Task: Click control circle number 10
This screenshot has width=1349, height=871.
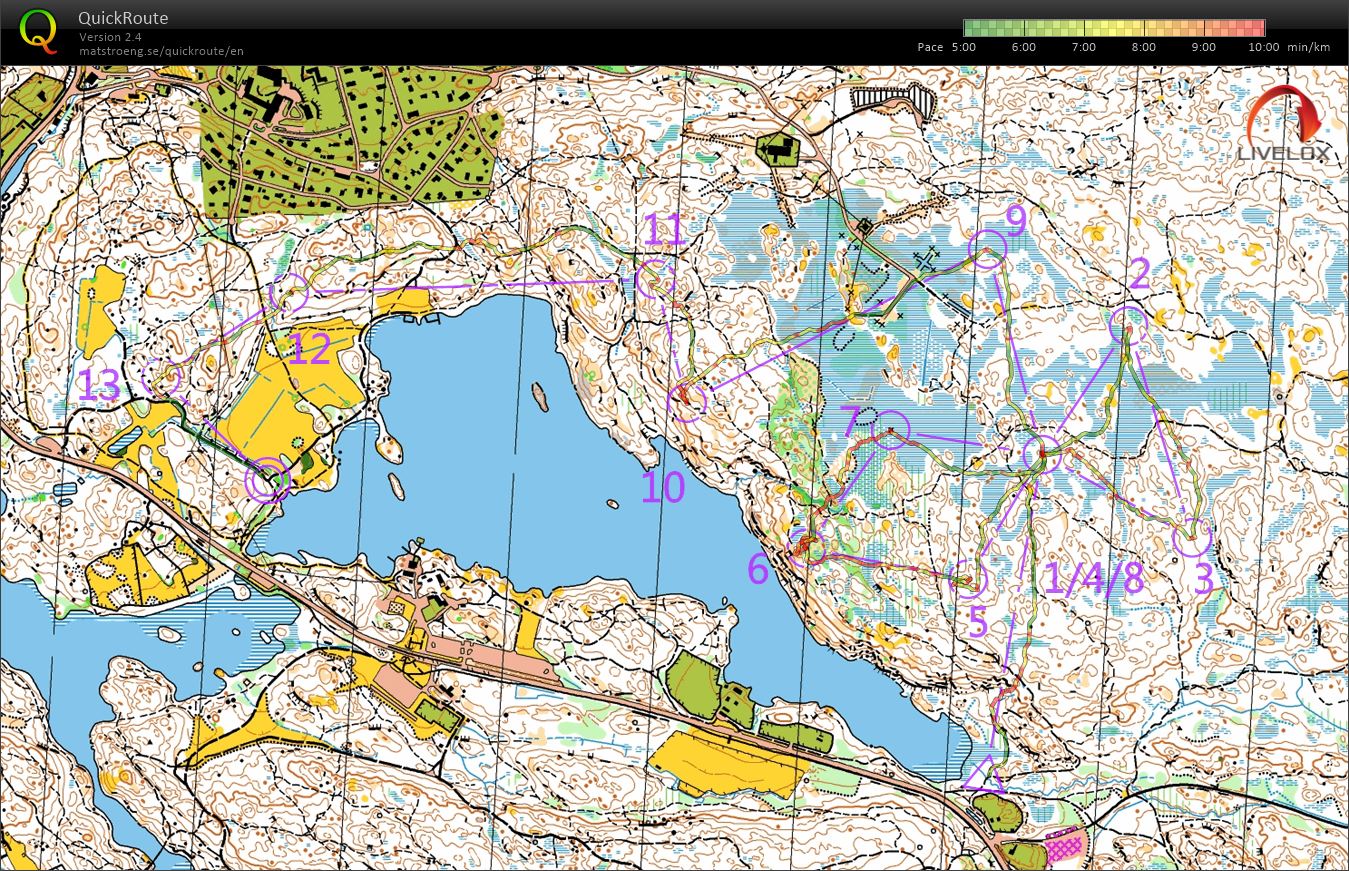Action: click(x=687, y=401)
